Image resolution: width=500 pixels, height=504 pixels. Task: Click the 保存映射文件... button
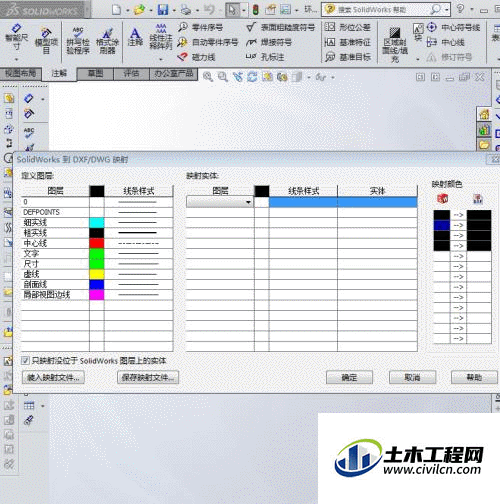(148, 378)
